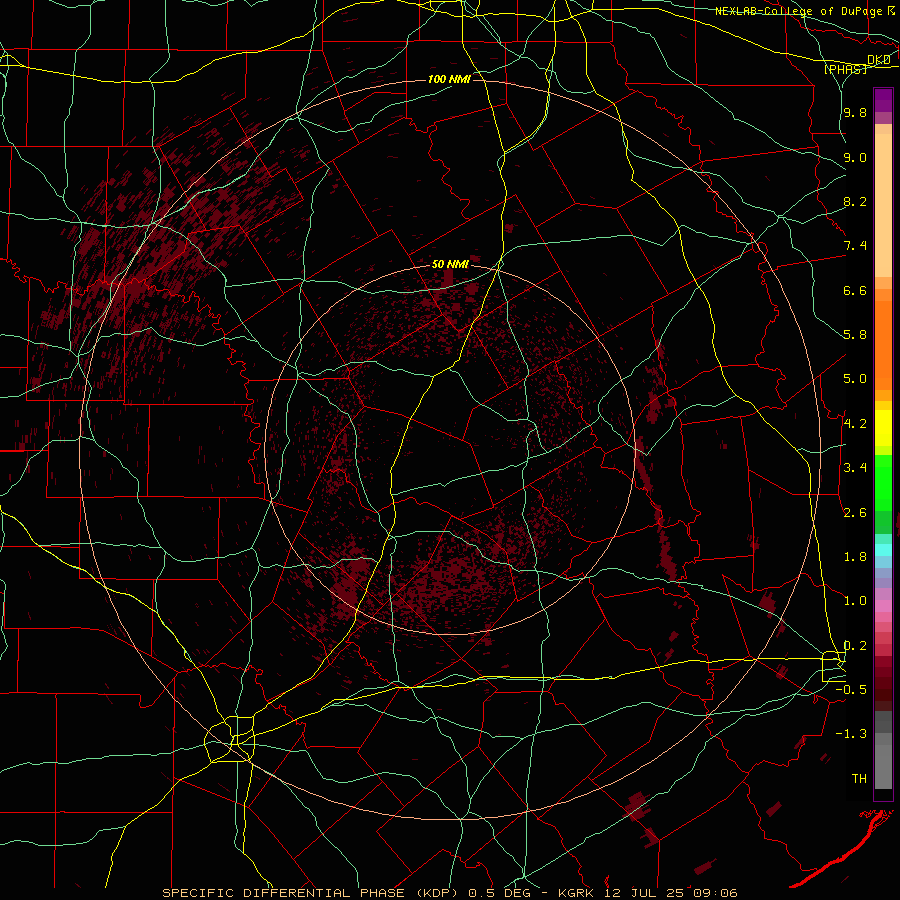Click the "[PHAS]" unit label
The width and height of the screenshot is (900, 900).
coord(845,69)
